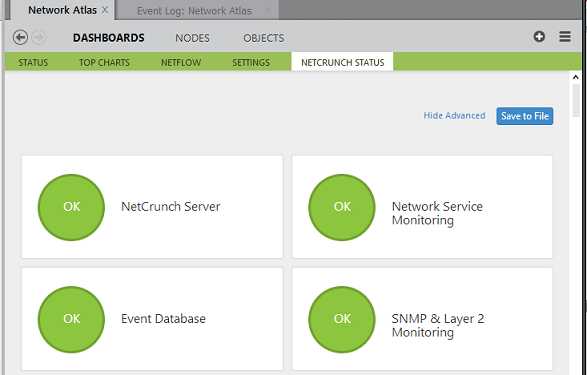
Task: Switch to the TOP CHARTS tab
Action: [x=104, y=62]
